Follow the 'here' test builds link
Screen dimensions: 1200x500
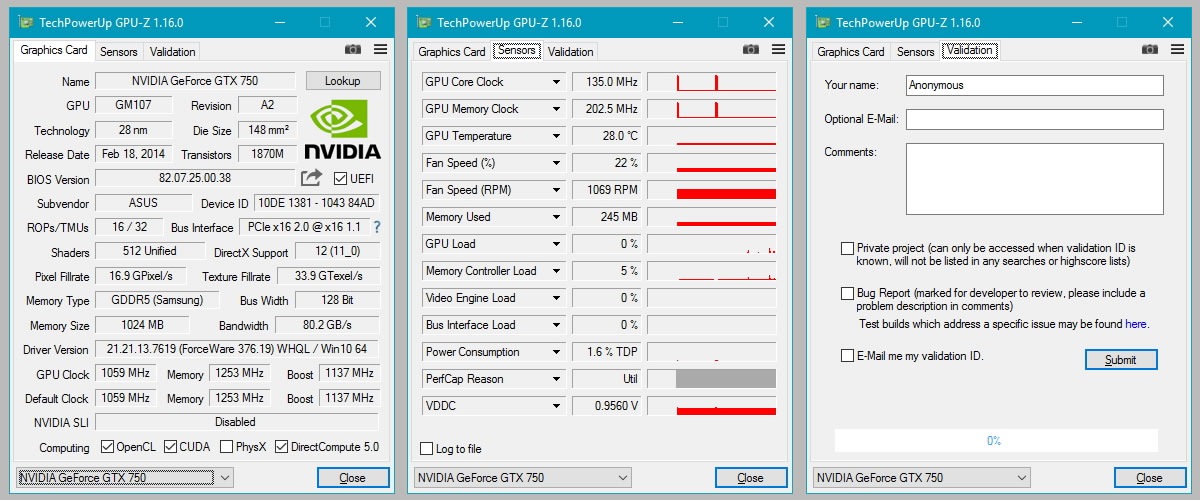(x=1136, y=324)
